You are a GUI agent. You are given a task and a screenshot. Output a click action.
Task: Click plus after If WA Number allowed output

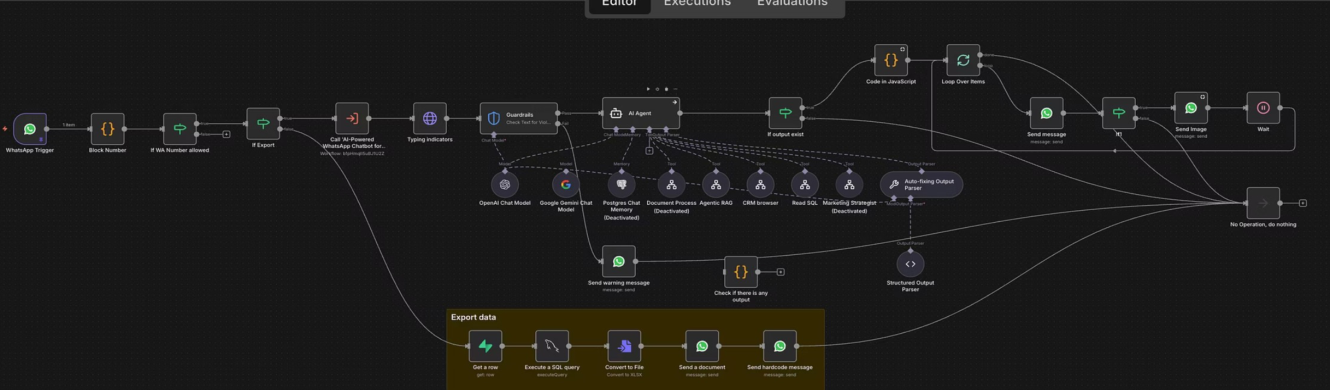(x=226, y=134)
